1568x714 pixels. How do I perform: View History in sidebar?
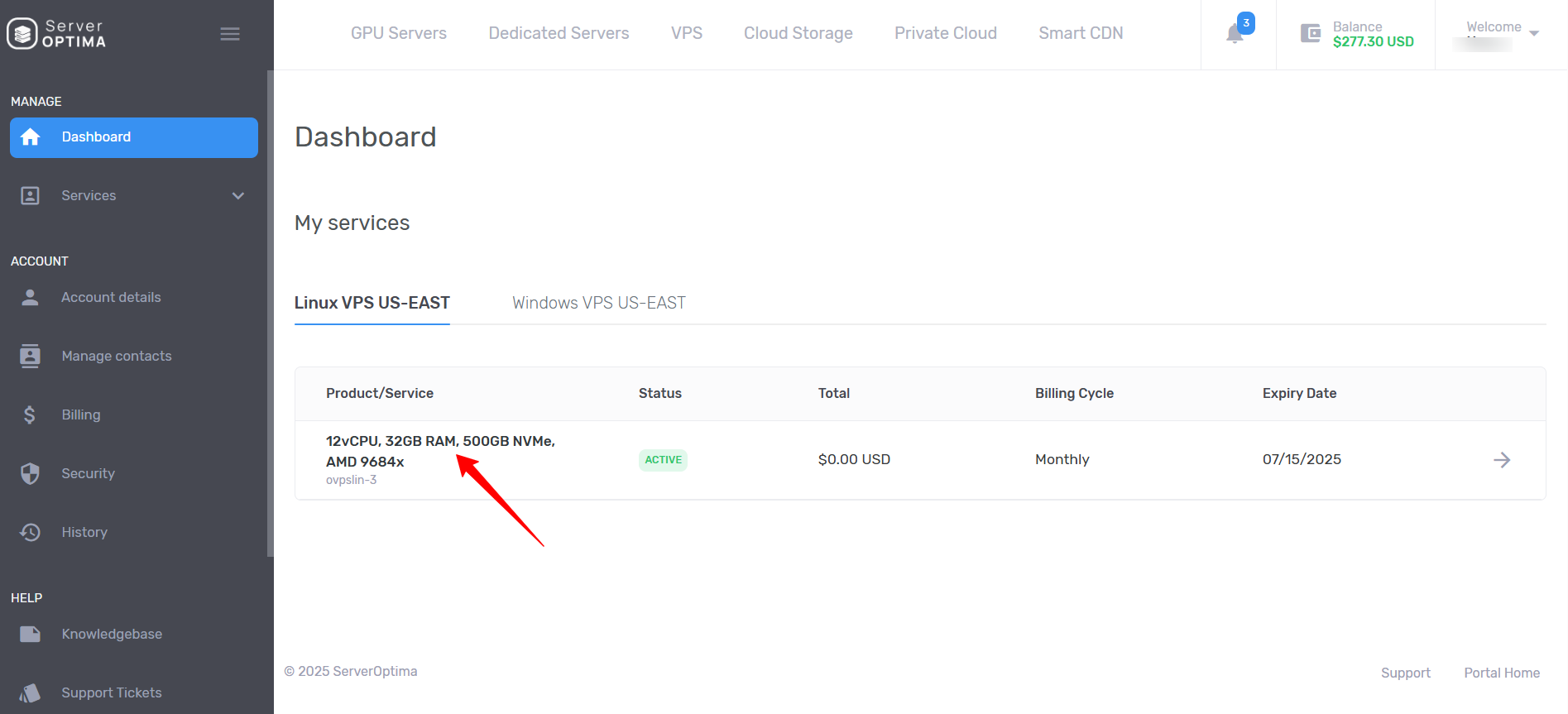(x=84, y=533)
